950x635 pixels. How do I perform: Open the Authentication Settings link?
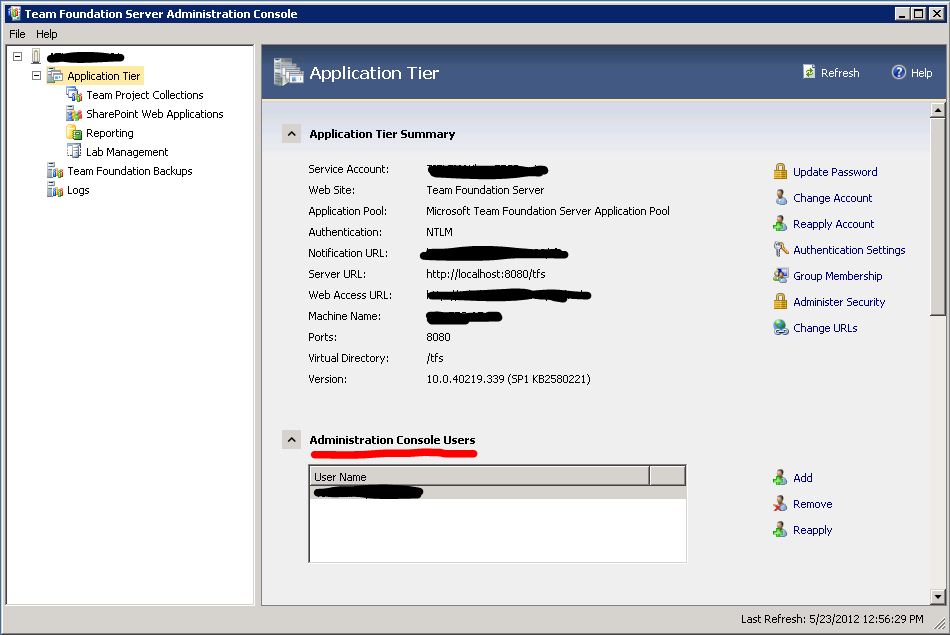(x=849, y=250)
